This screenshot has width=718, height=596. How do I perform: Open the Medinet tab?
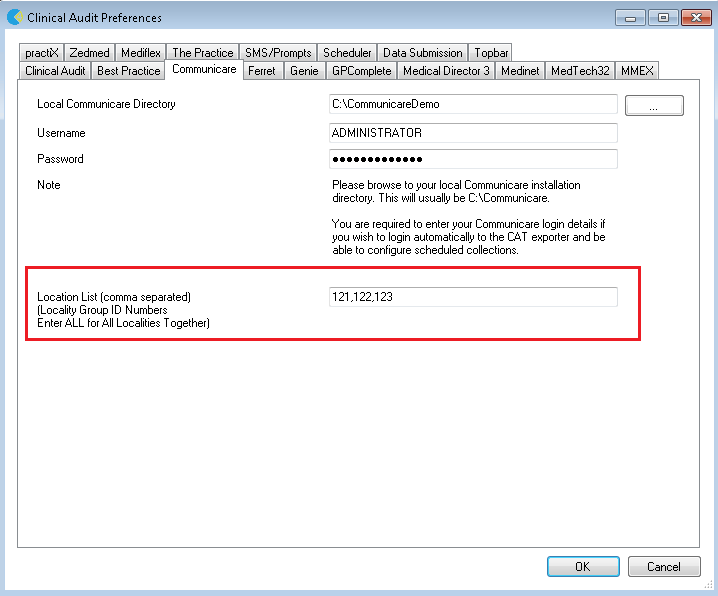click(x=520, y=71)
